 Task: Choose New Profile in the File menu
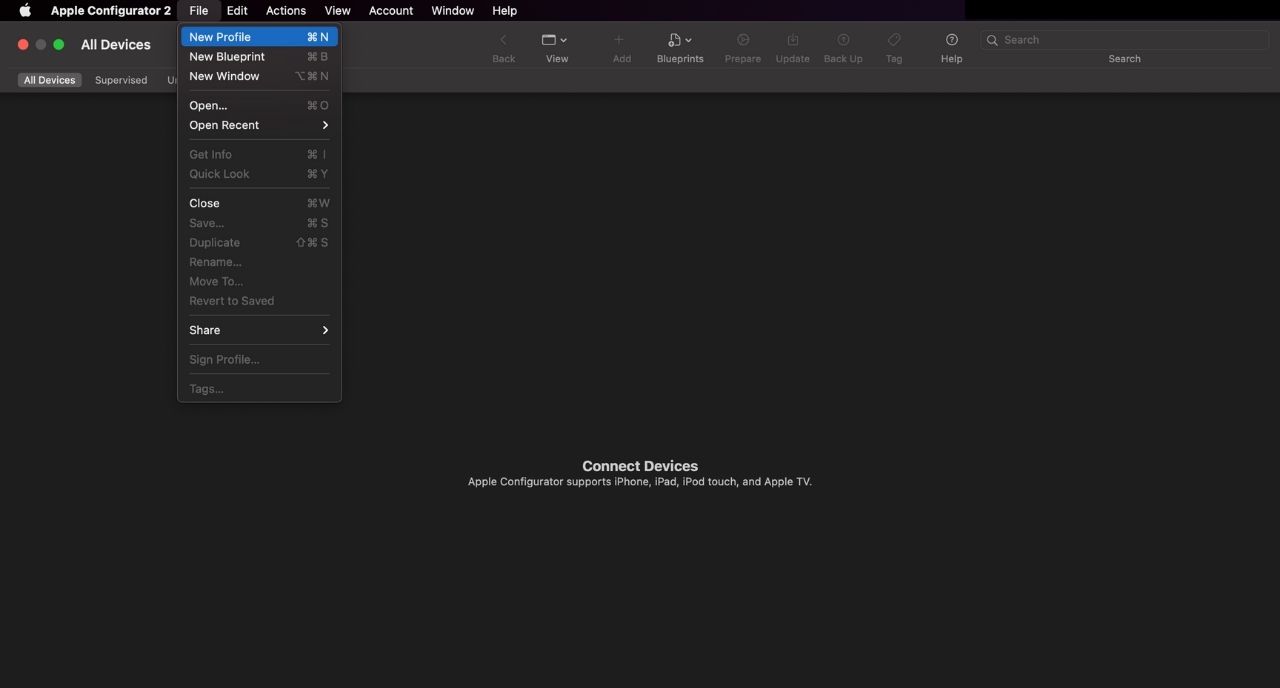[259, 37]
